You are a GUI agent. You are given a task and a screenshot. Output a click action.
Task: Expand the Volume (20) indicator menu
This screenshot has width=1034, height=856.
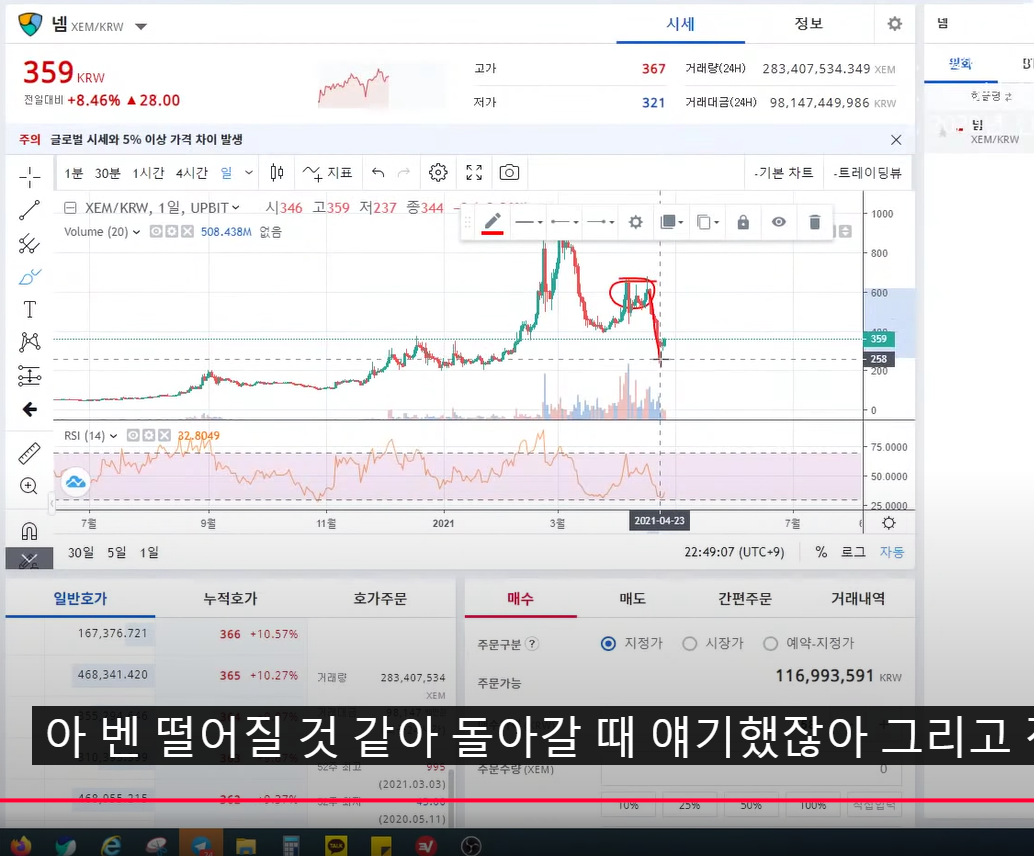137,232
